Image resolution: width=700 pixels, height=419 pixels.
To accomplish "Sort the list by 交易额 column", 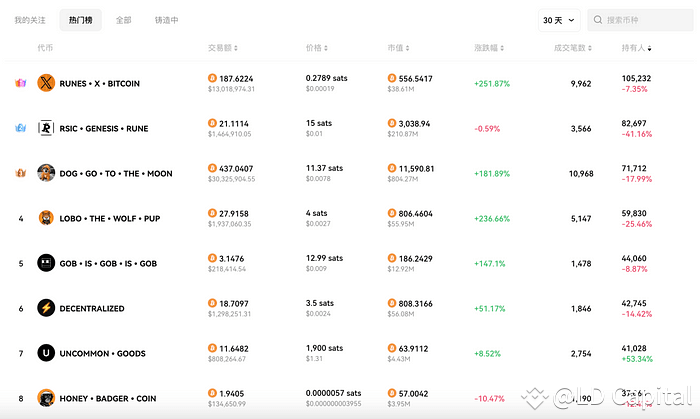I will pyautogui.click(x=221, y=48).
